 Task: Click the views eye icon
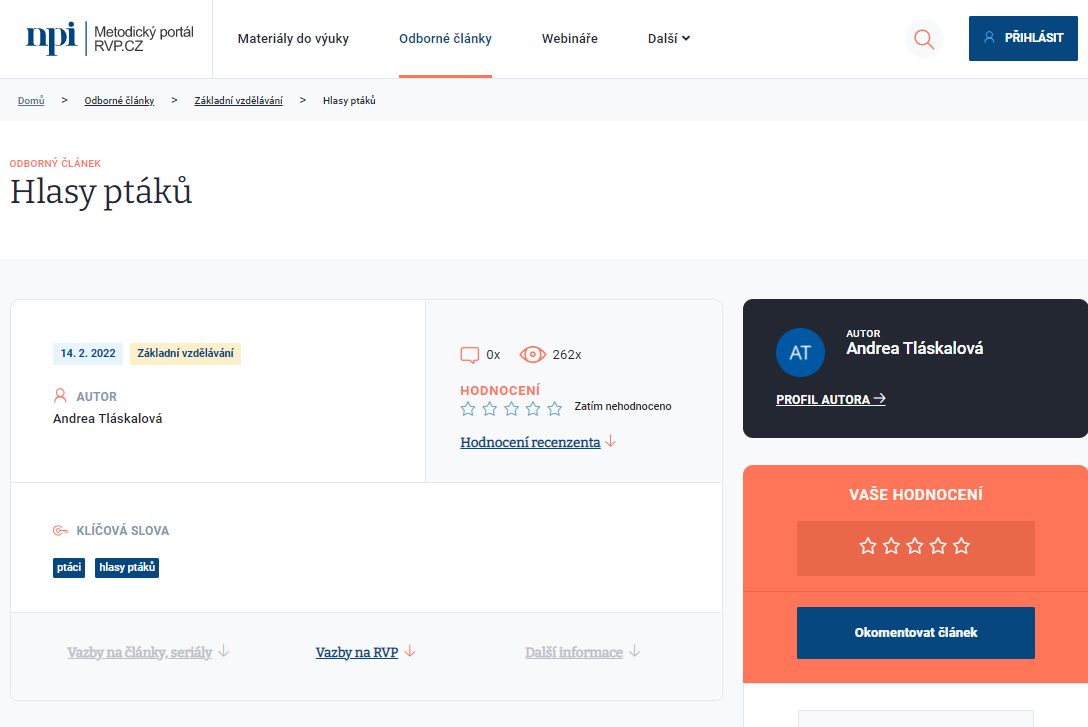(x=532, y=354)
